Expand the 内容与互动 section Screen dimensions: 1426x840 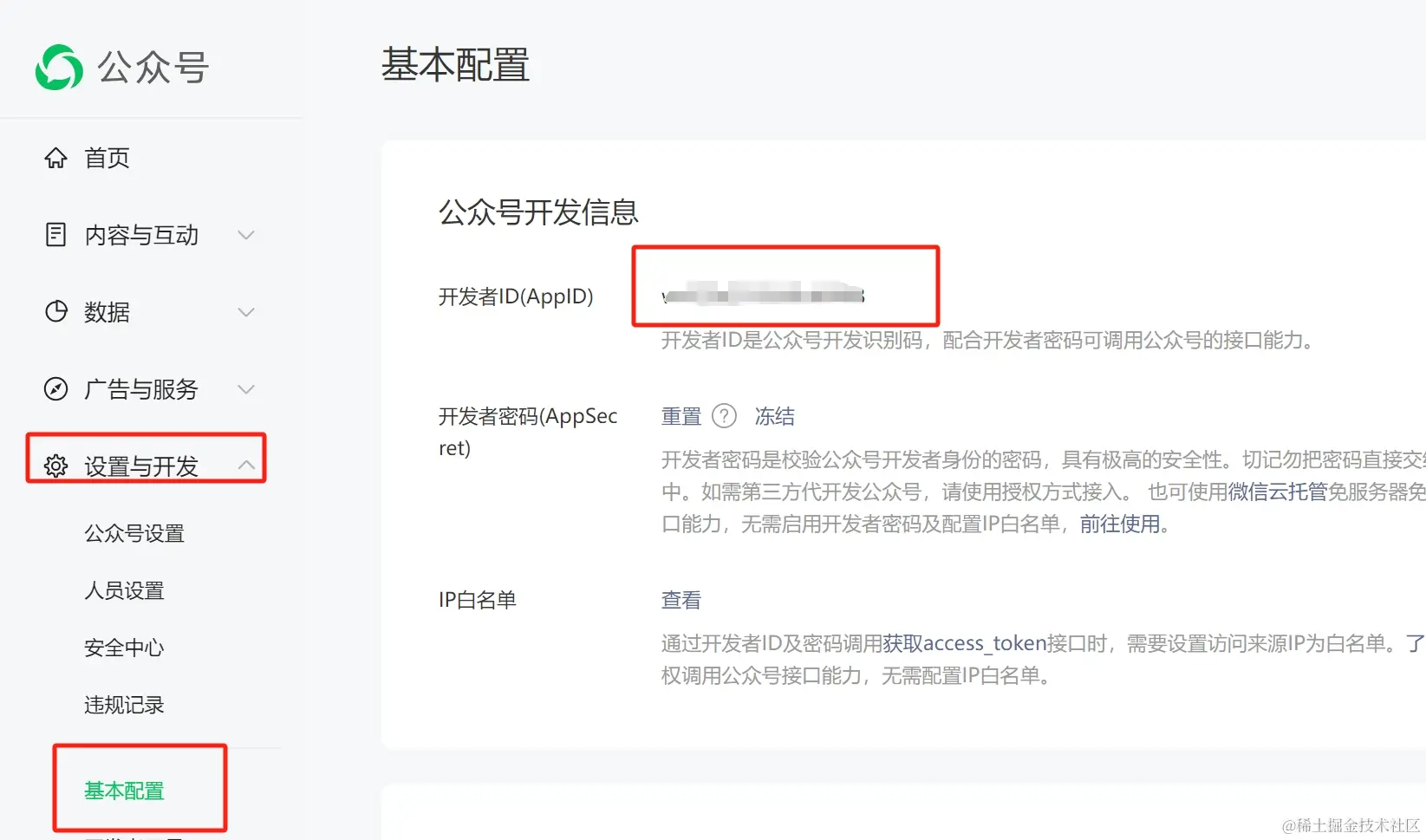point(246,234)
